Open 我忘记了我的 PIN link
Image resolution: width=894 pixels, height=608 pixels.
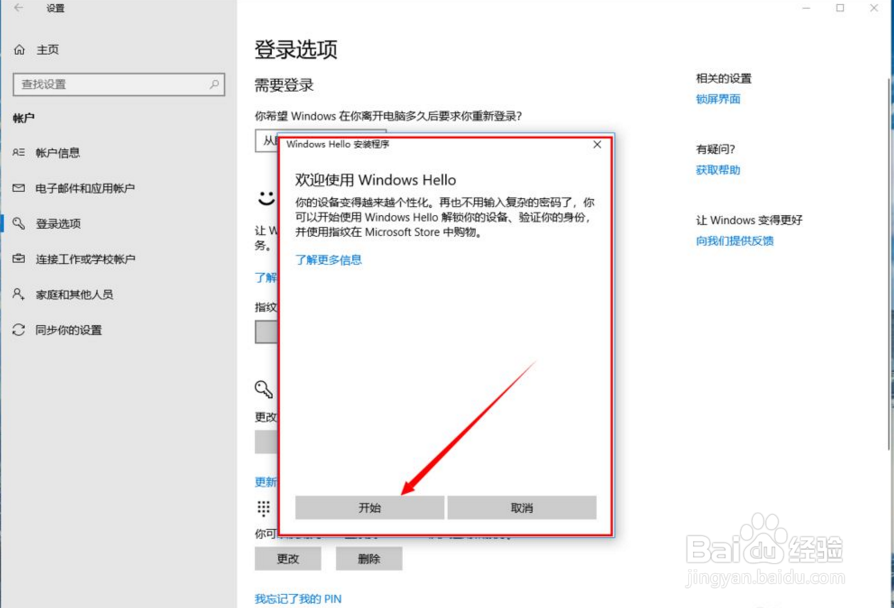pyautogui.click(x=298, y=599)
